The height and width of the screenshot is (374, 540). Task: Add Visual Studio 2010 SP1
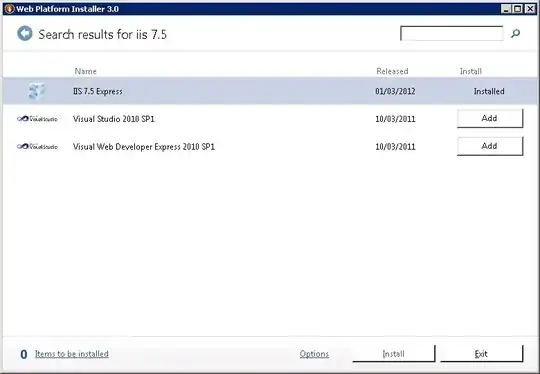[x=490, y=118]
